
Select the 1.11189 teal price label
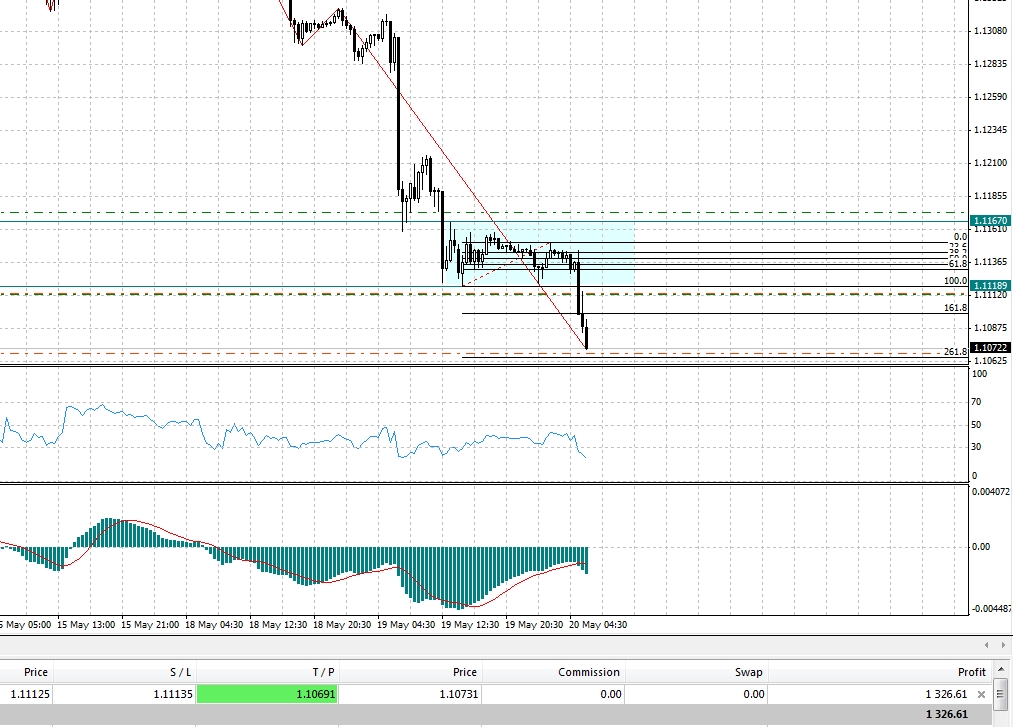990,286
